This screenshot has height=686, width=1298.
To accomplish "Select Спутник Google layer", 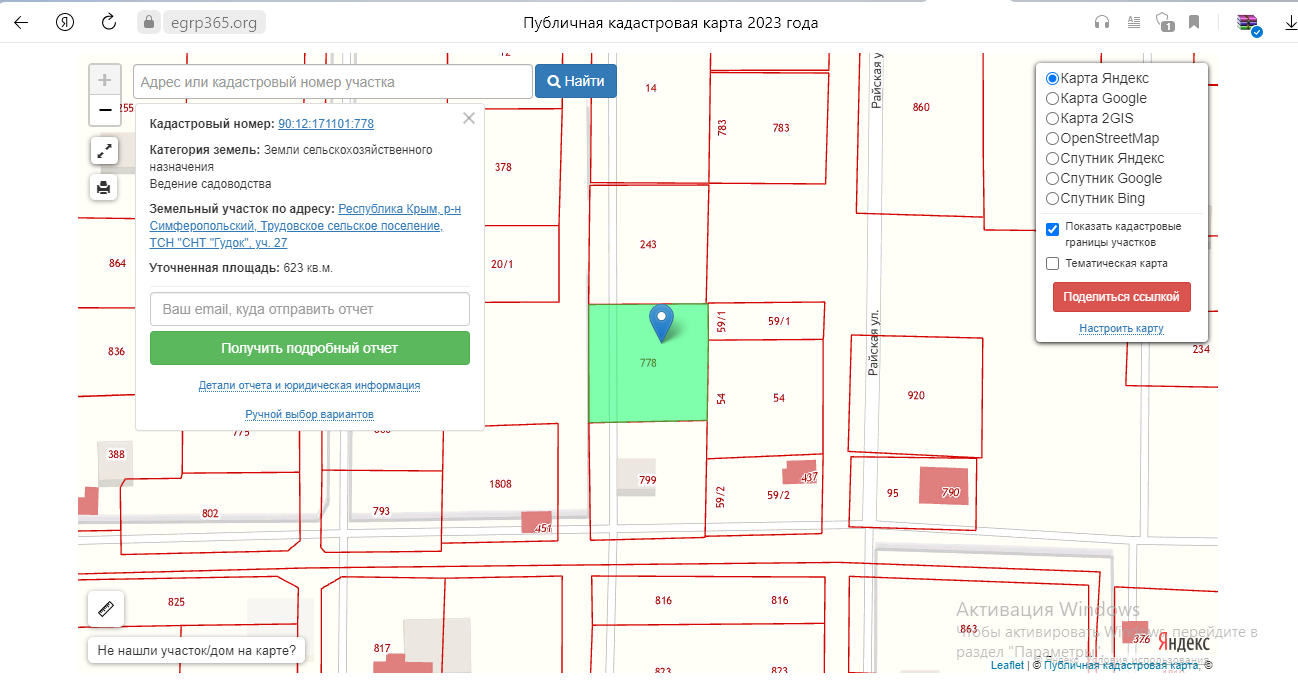I will pos(1052,178).
